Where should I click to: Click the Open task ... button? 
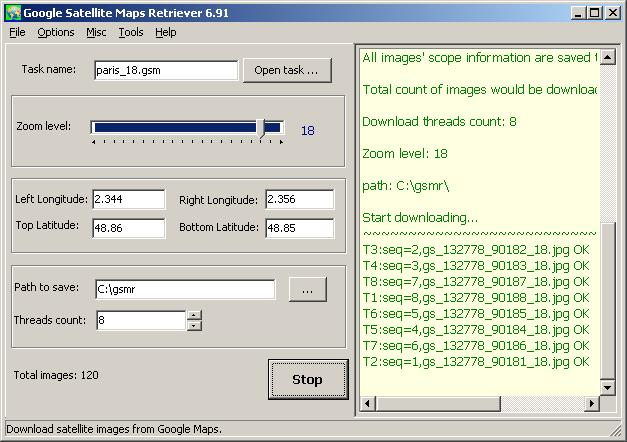pos(287,70)
